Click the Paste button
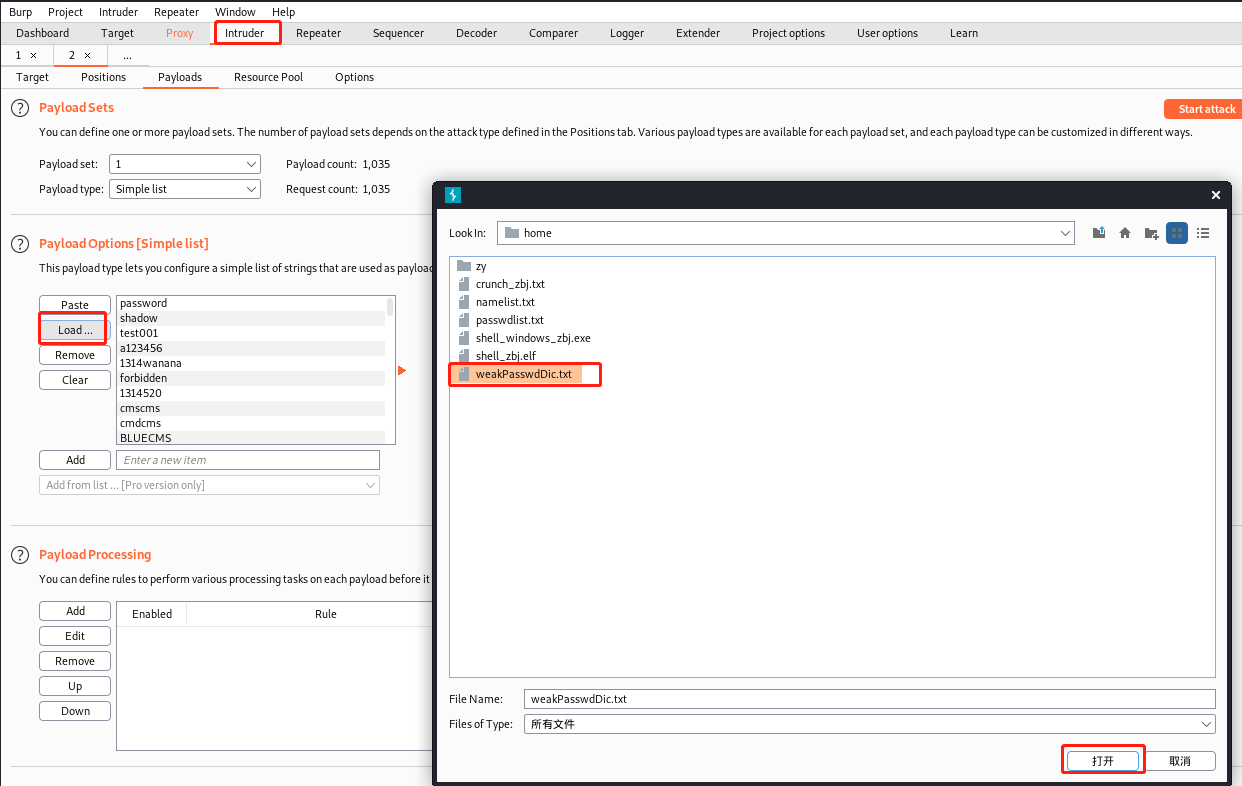The height and width of the screenshot is (786, 1242). (75, 305)
